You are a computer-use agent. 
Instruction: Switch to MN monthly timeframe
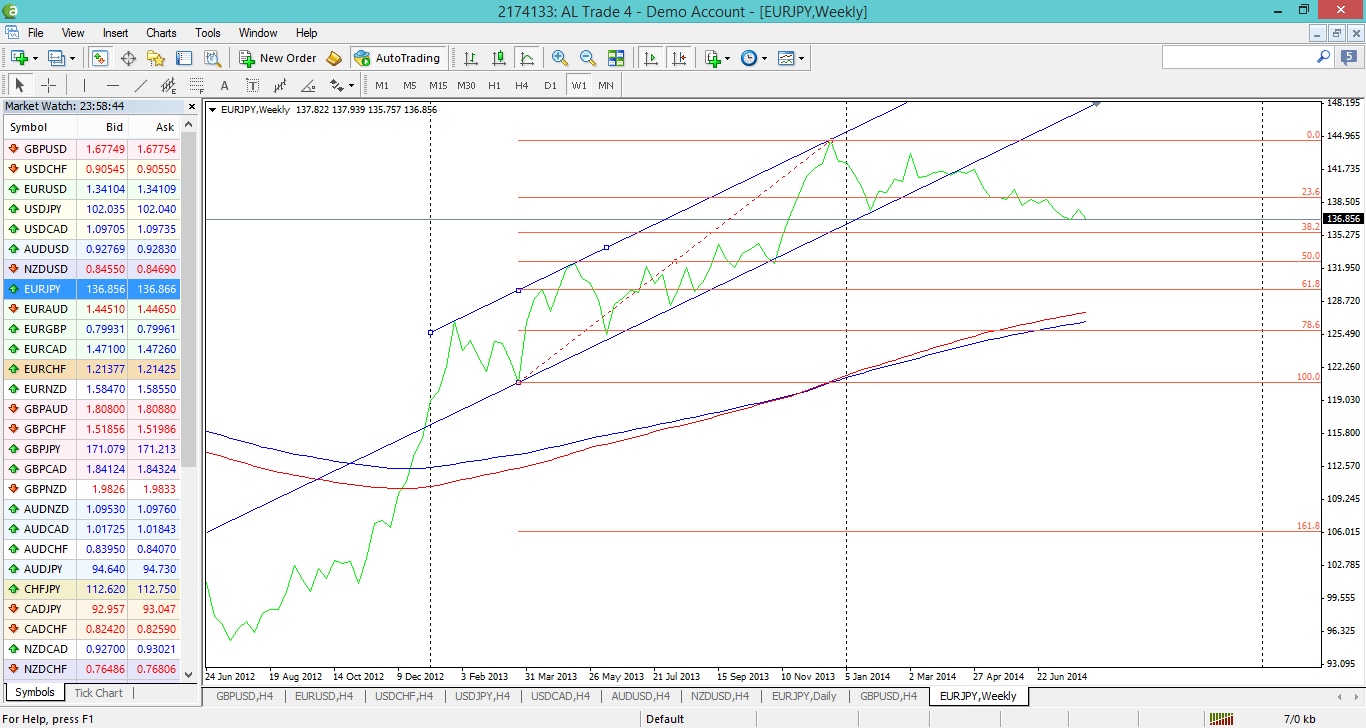pos(606,85)
